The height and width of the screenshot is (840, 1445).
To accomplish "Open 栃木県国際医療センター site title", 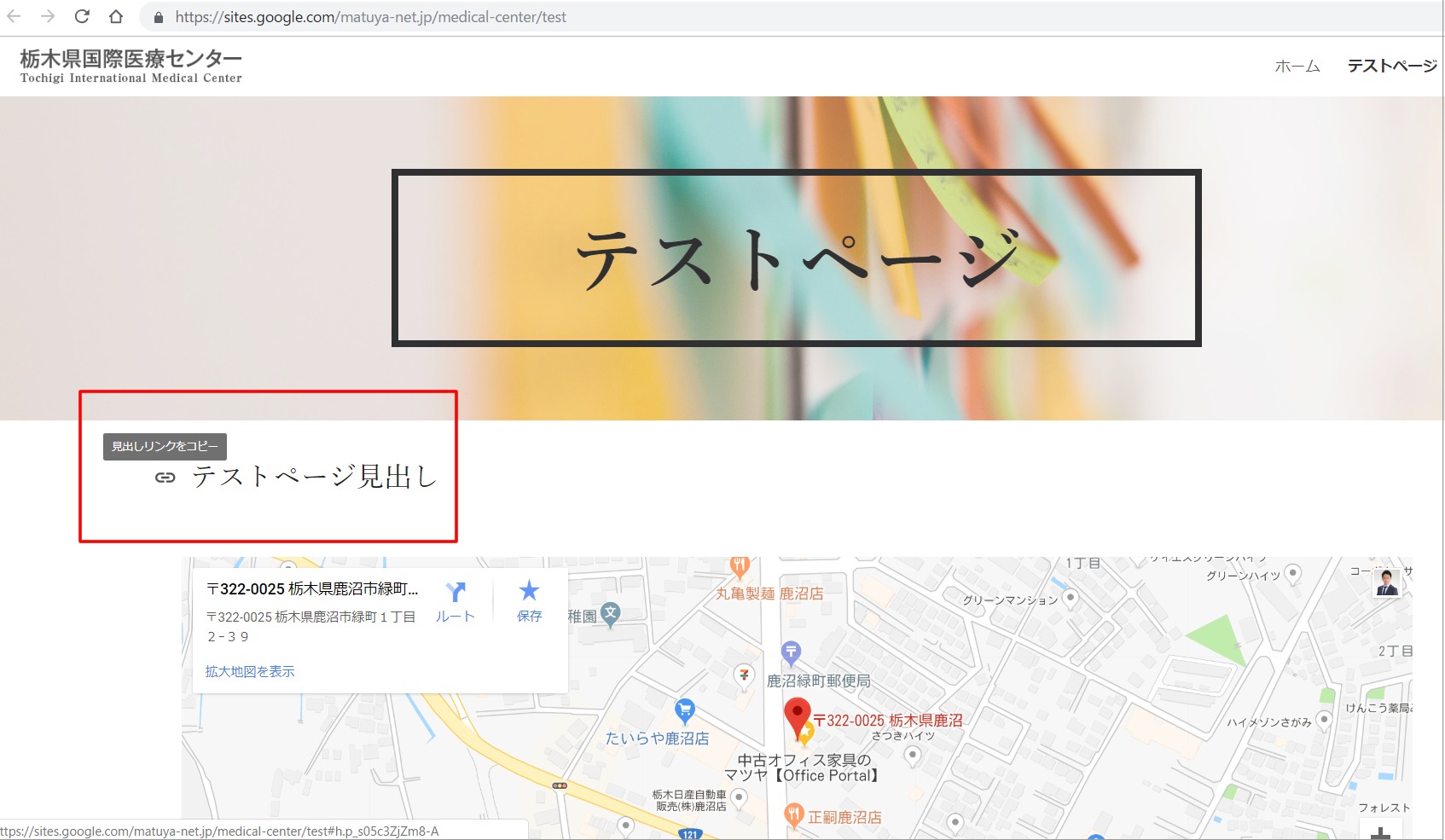I will [131, 66].
